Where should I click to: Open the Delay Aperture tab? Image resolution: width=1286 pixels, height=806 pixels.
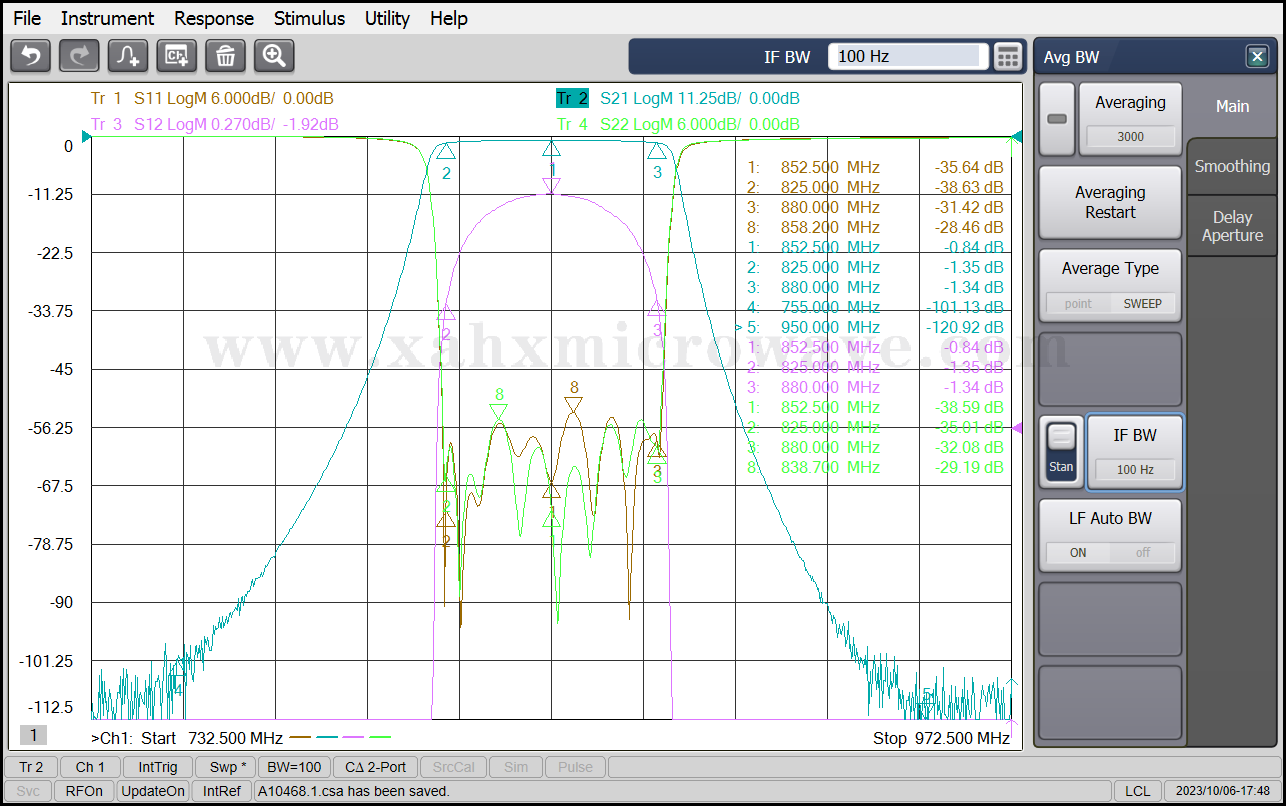(x=1232, y=226)
